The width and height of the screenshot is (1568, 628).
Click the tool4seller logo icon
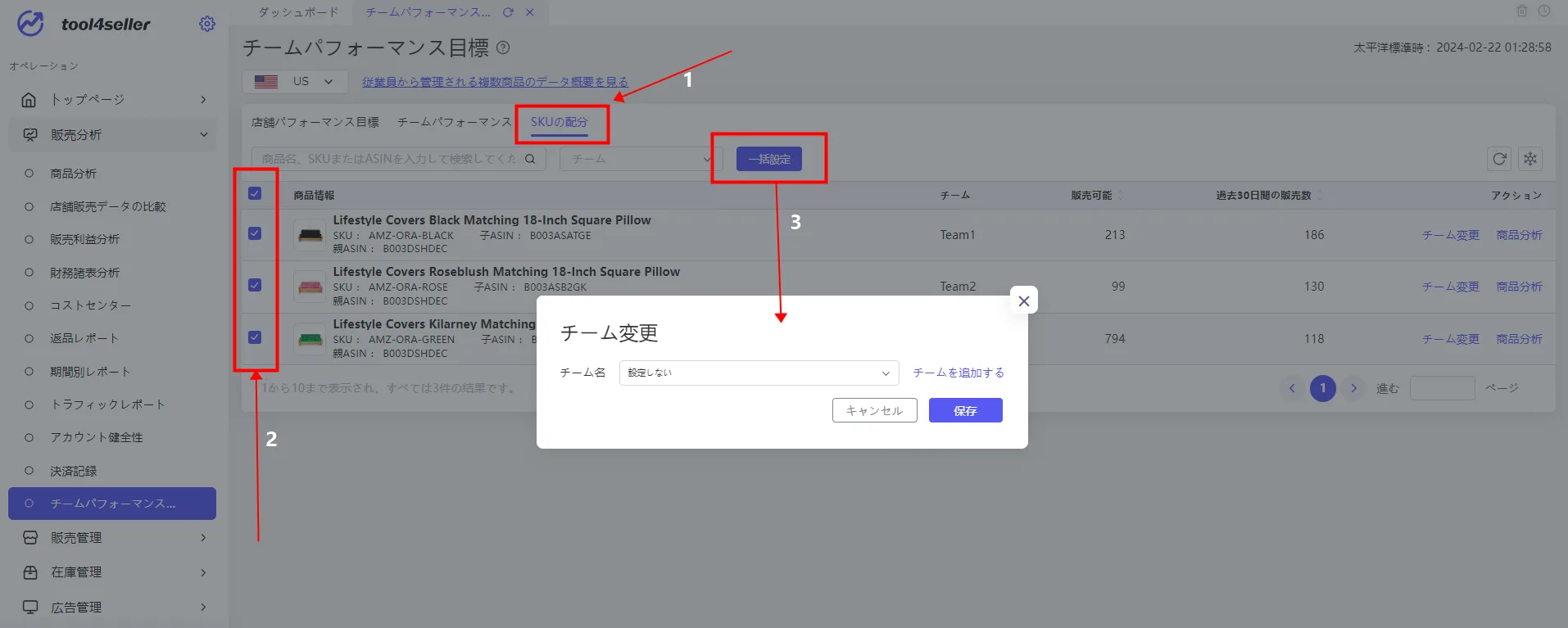pyautogui.click(x=30, y=24)
